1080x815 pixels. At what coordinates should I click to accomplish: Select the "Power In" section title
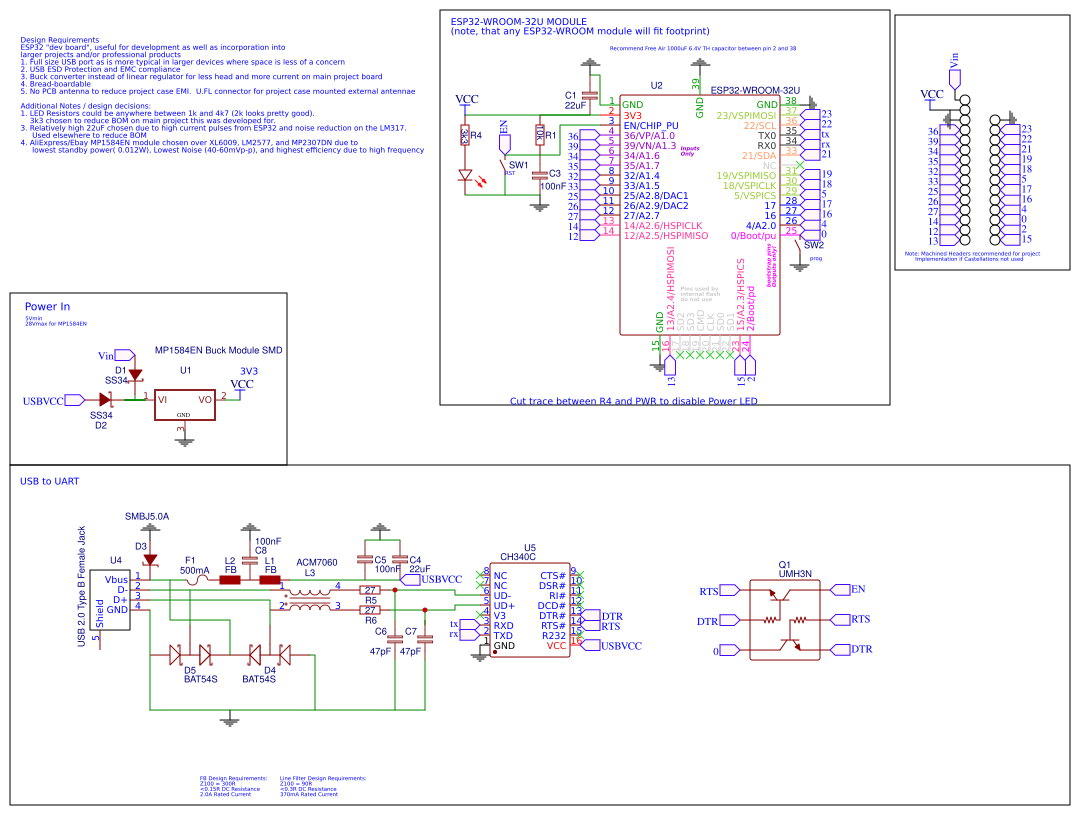tap(48, 307)
